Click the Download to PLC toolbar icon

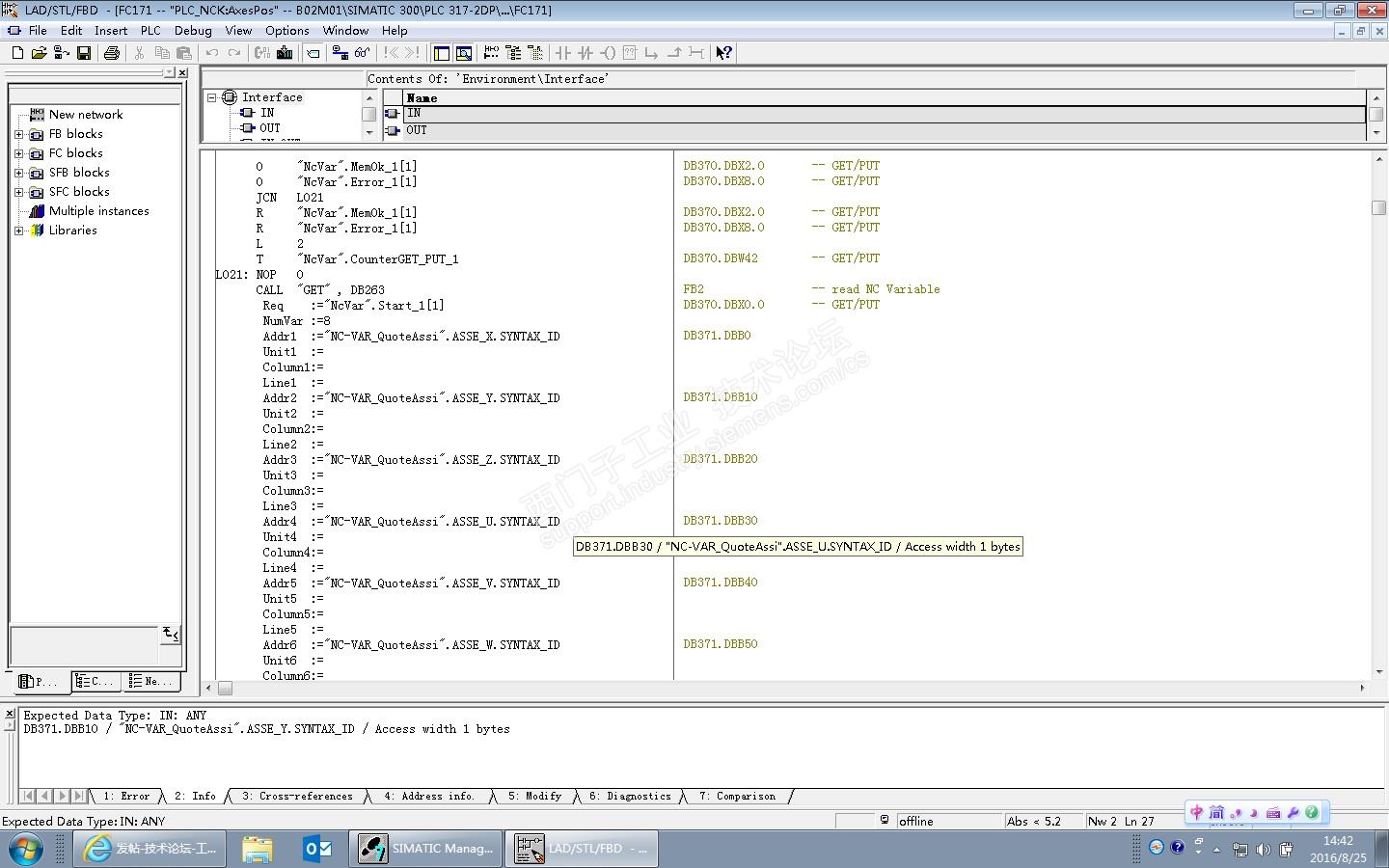[285, 53]
